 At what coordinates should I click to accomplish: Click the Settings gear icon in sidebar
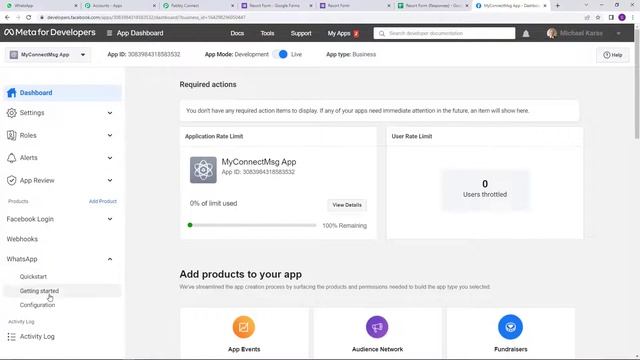(x=11, y=113)
